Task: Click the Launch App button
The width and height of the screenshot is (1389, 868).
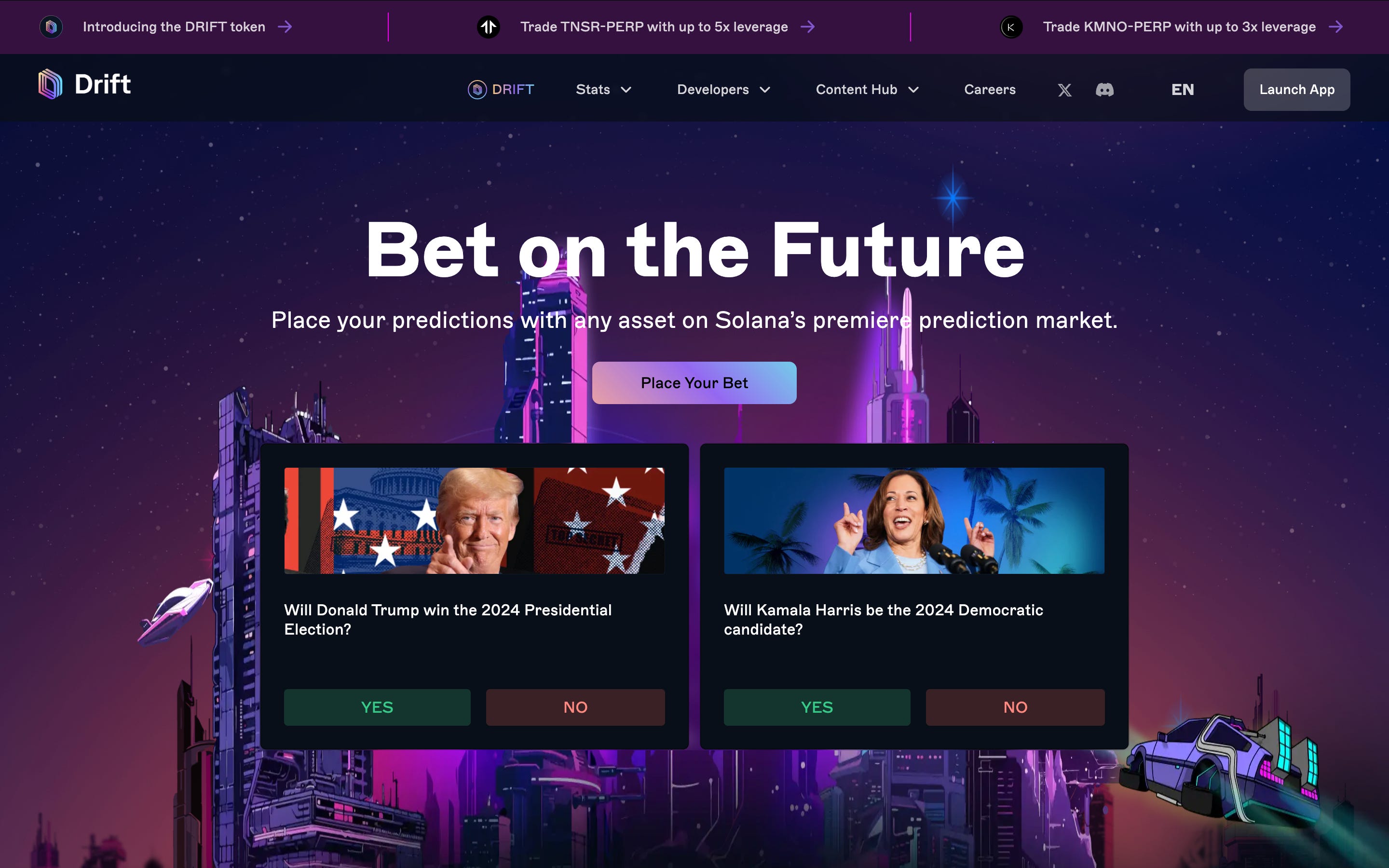Action: [x=1296, y=90]
